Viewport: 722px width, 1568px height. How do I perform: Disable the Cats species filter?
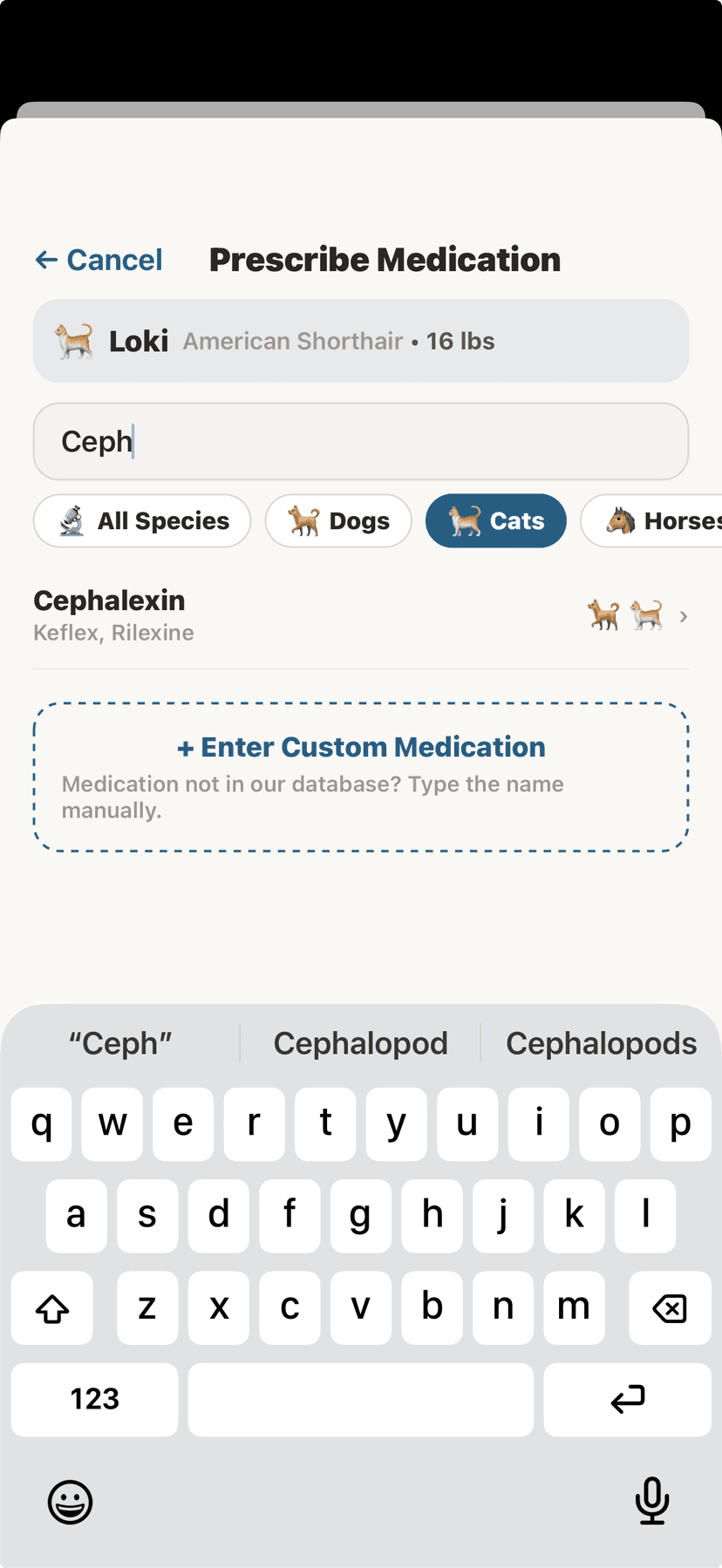pyautogui.click(x=495, y=520)
